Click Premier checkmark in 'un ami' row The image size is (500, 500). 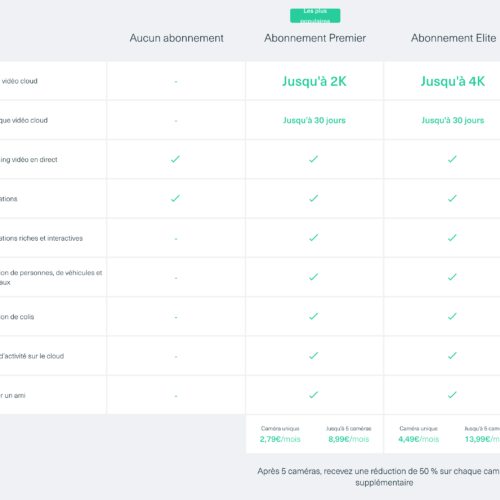pyautogui.click(x=314, y=395)
